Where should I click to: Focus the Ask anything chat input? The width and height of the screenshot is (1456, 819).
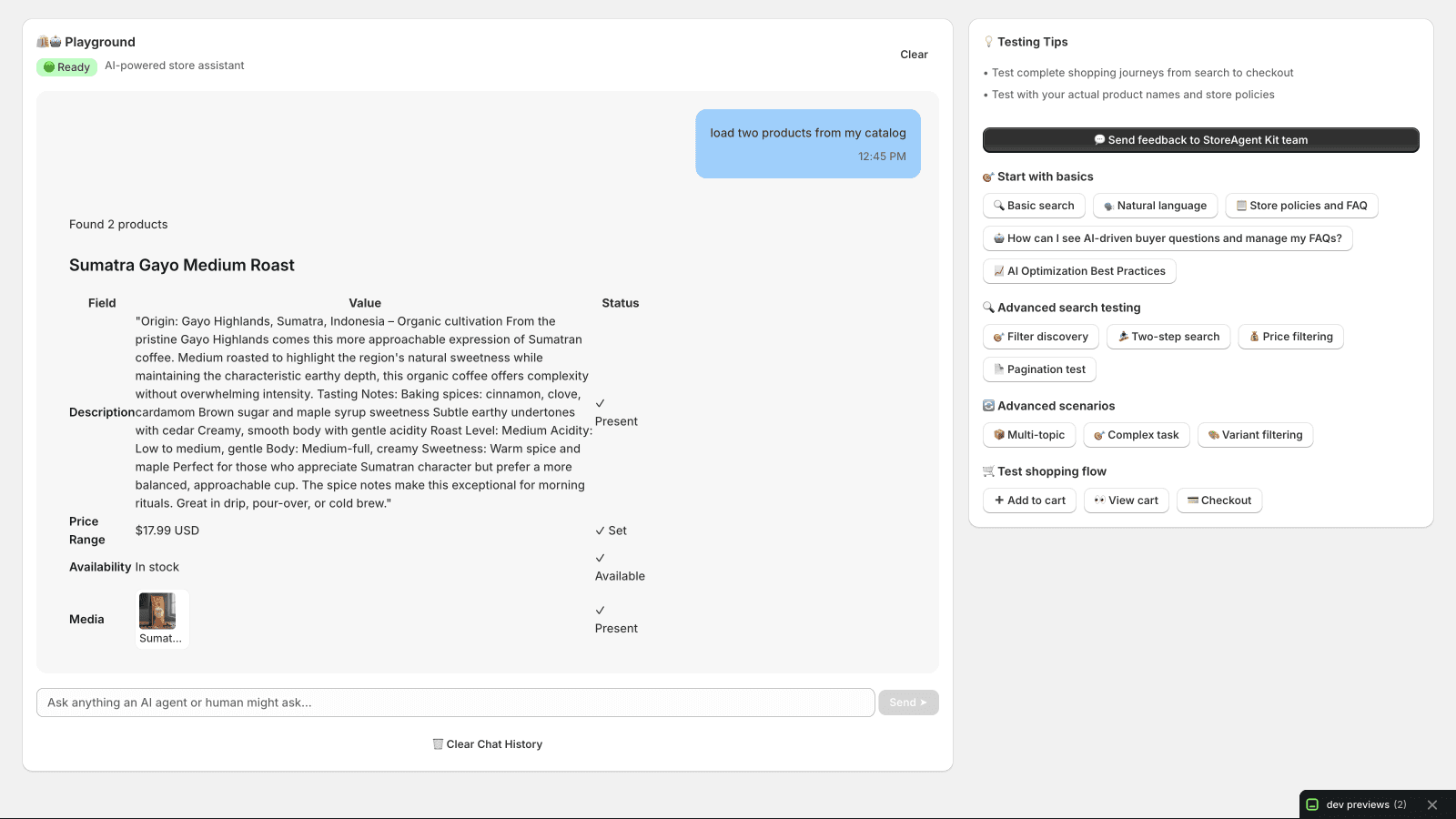click(x=456, y=703)
